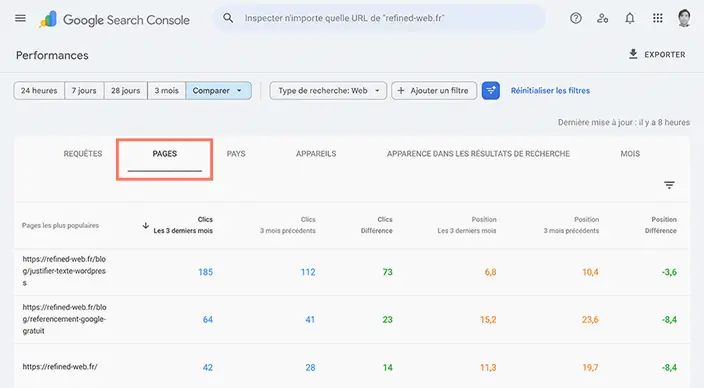
Task: Click the 15,2 position value
Action: [488, 319]
